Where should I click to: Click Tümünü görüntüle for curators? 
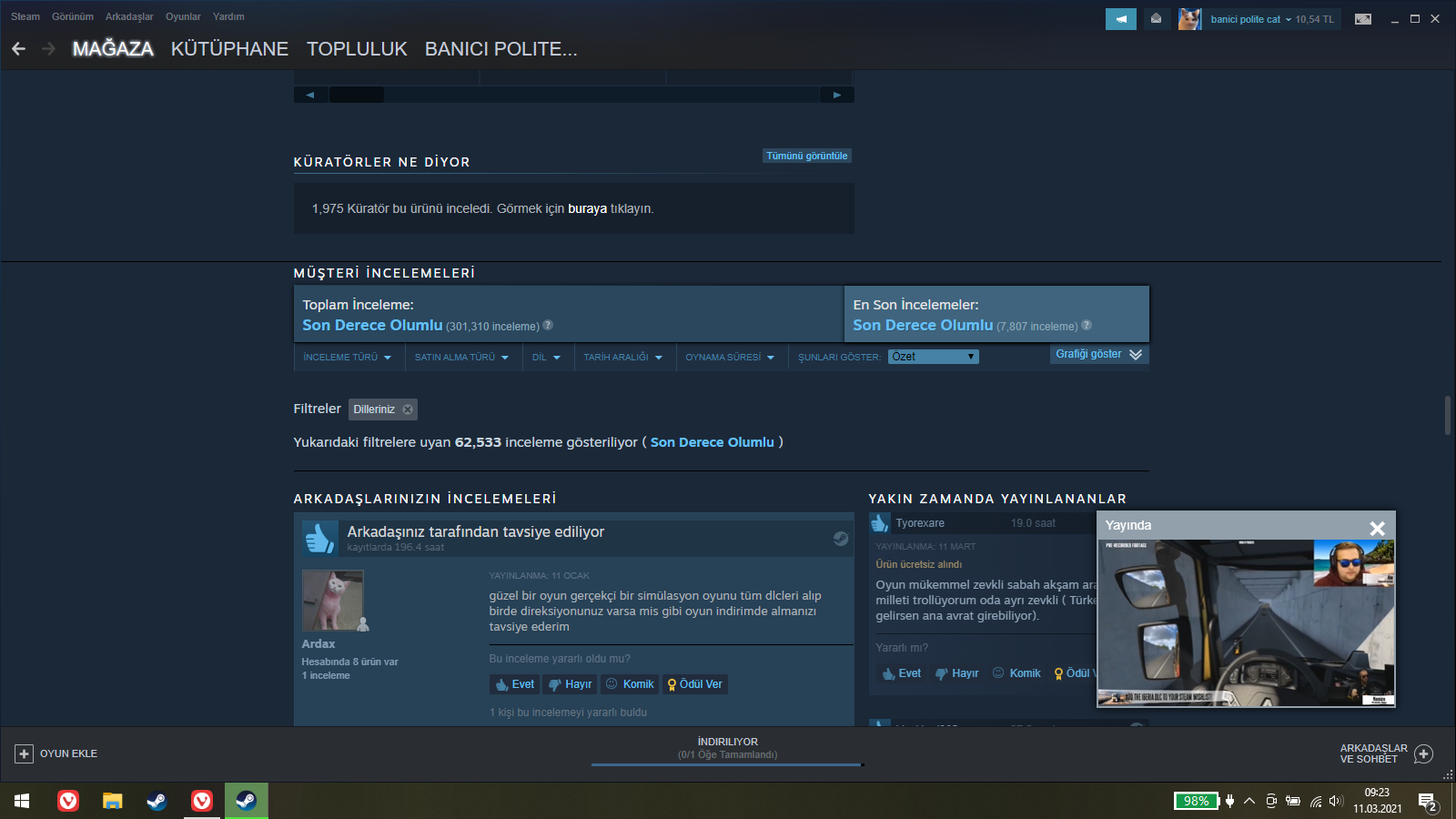tap(807, 156)
